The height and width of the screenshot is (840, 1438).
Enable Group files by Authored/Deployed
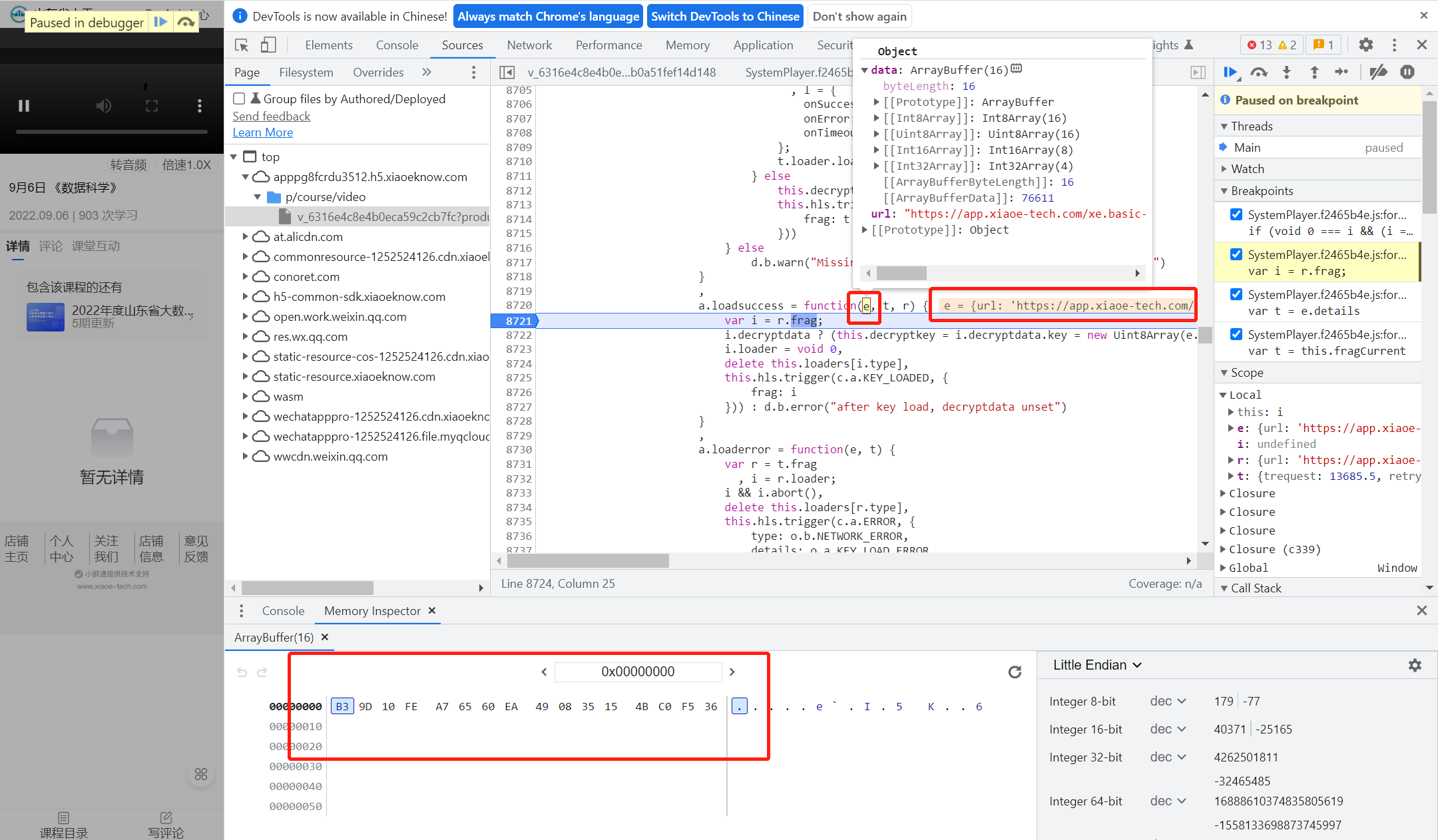click(x=239, y=99)
